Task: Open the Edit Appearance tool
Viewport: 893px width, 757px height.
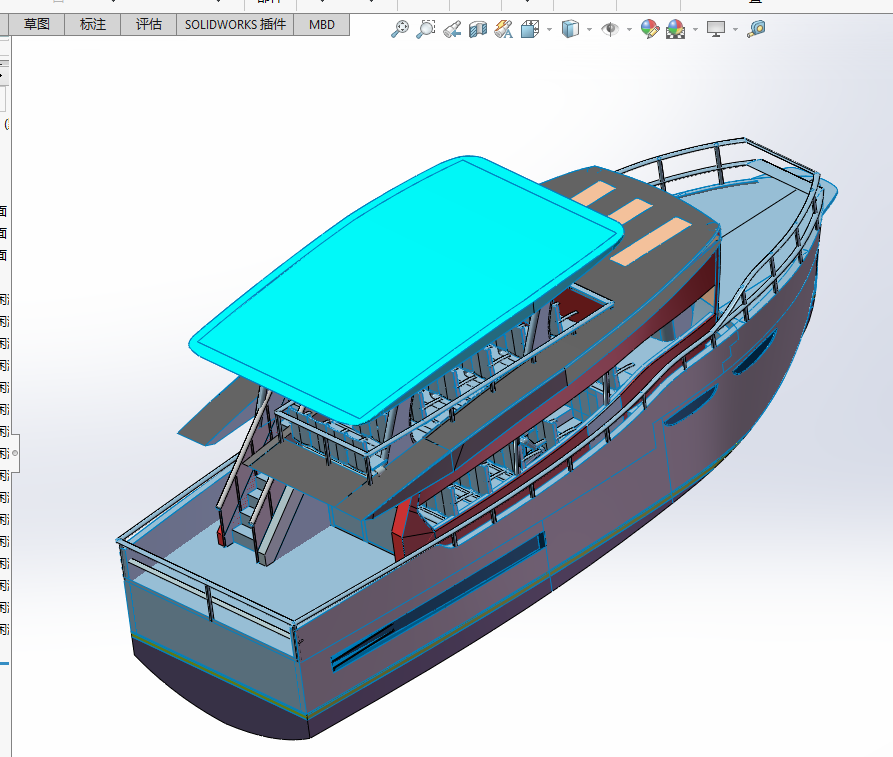Action: pos(650,29)
